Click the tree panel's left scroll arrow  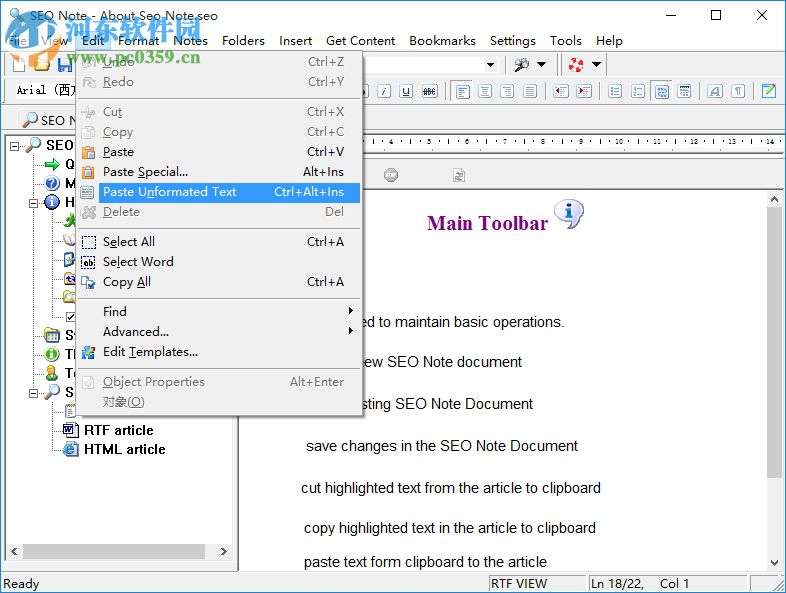point(14,551)
